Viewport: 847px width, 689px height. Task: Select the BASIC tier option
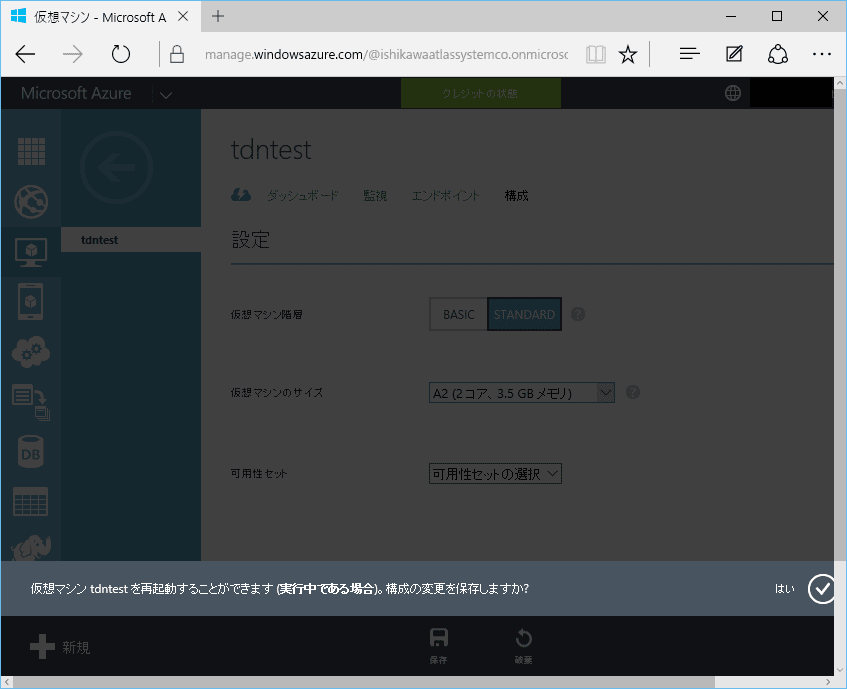click(459, 314)
